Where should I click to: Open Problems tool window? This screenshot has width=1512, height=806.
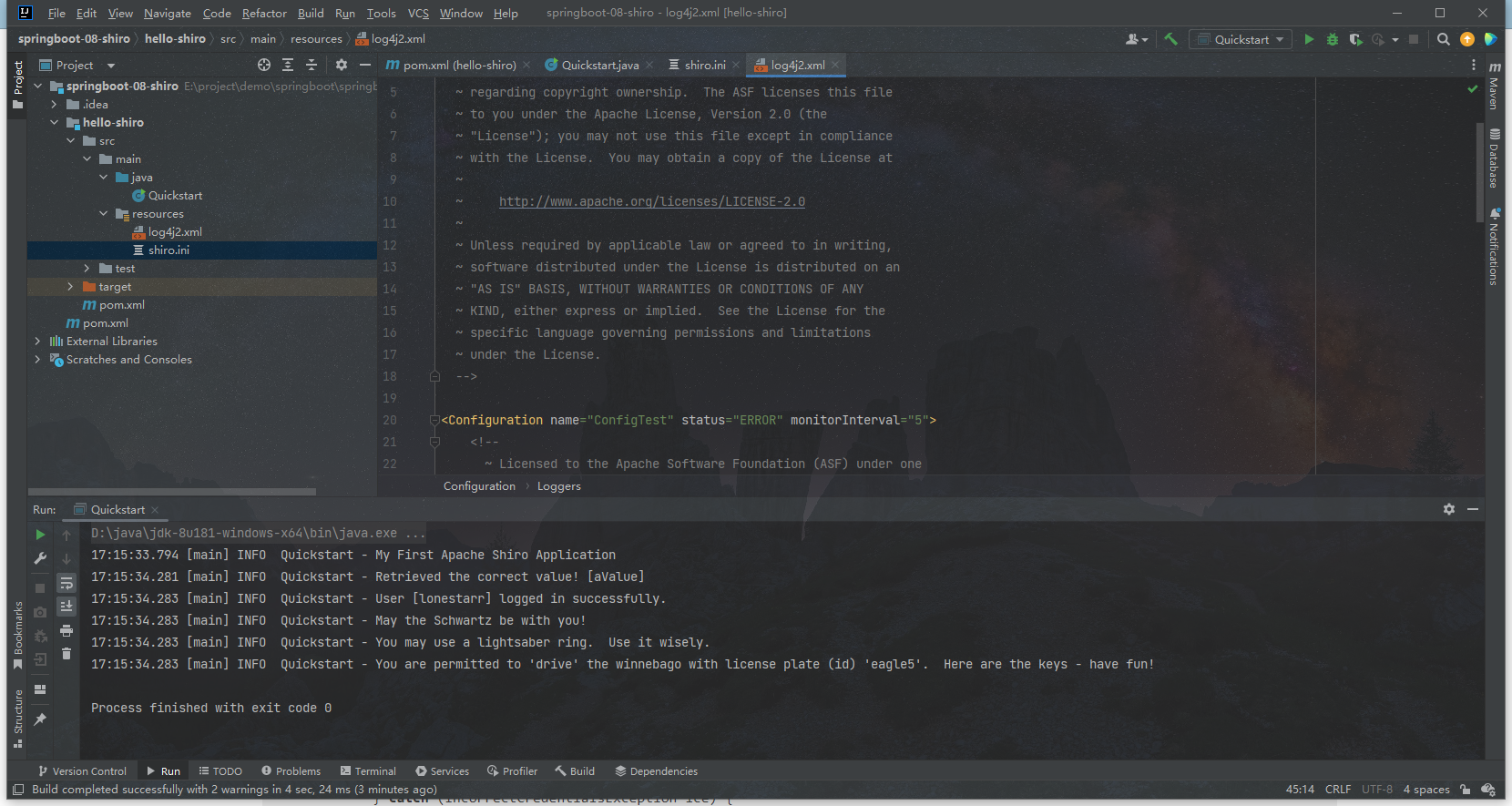[x=291, y=771]
